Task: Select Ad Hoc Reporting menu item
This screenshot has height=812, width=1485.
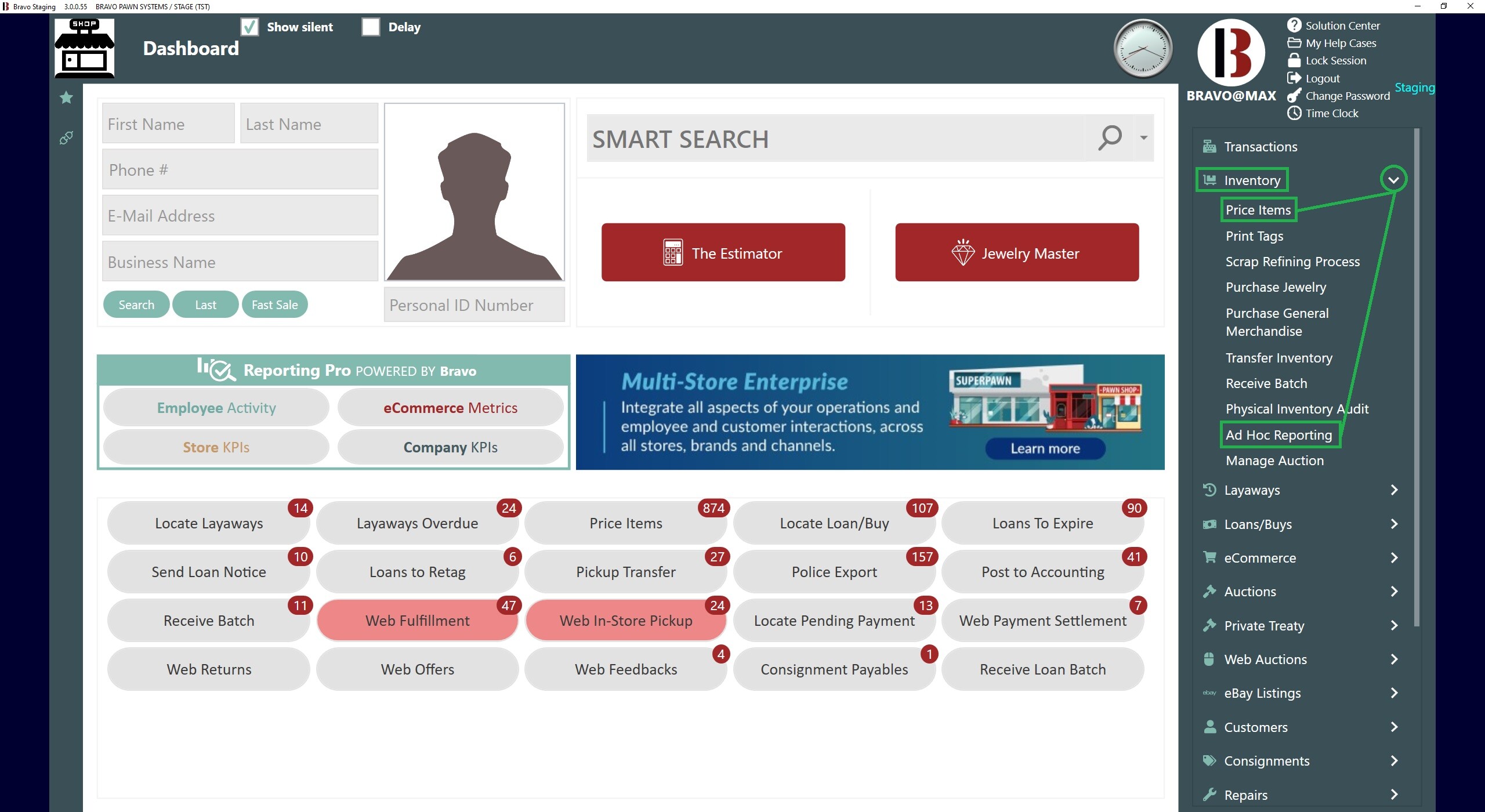Action: coord(1279,435)
